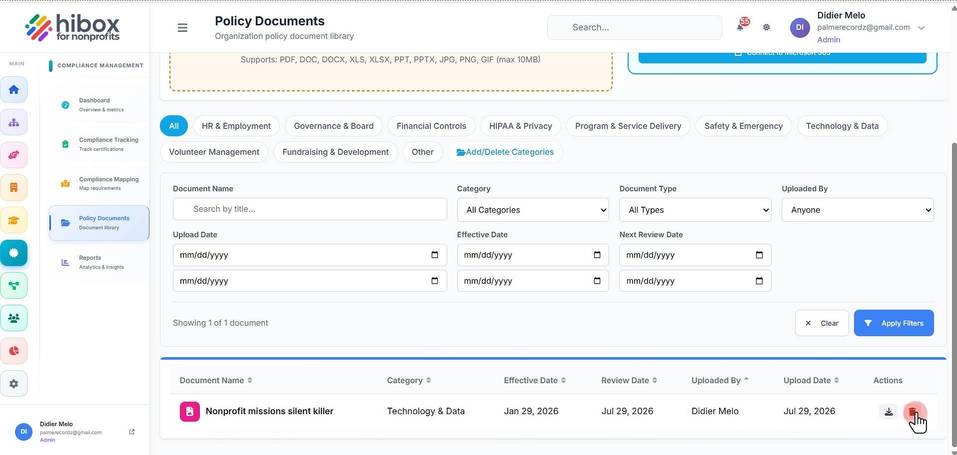
Task: Sort by Review Date column header
Action: coord(629,380)
